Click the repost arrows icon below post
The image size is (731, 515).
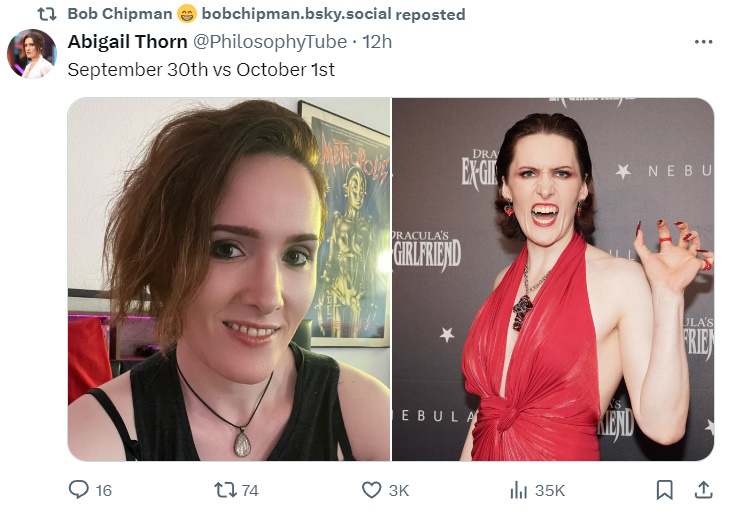click(x=225, y=490)
